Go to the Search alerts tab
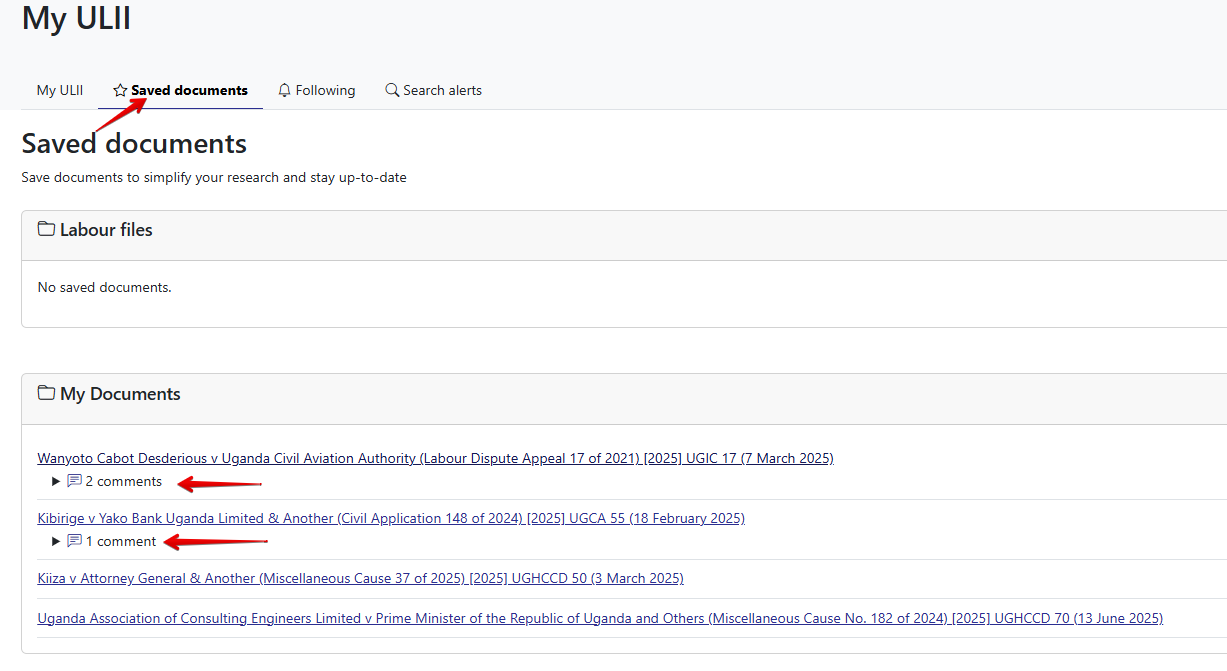The image size is (1227, 671). click(442, 91)
